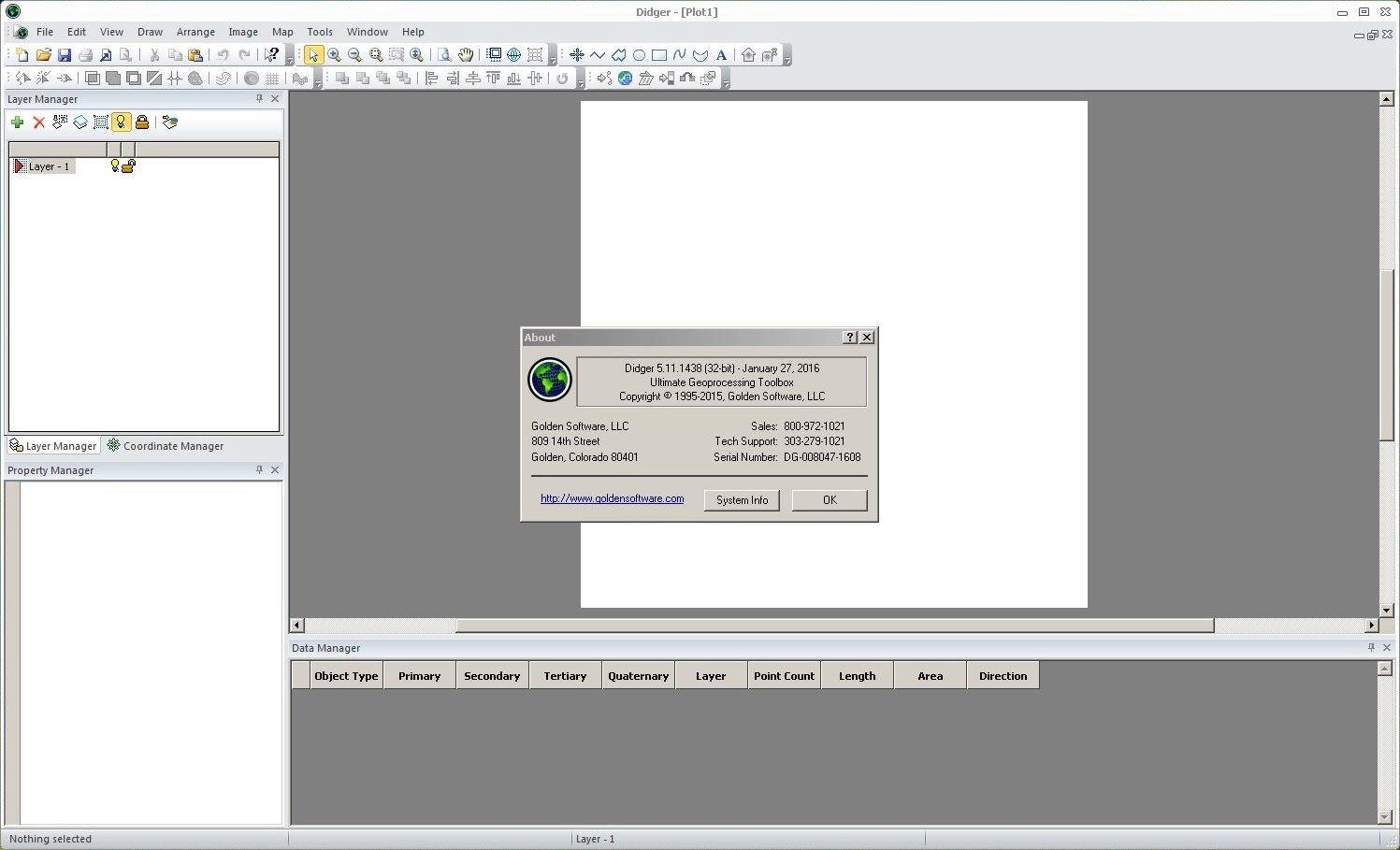Save the project with floppy disk icon
The width and height of the screenshot is (1400, 850).
click(x=64, y=55)
